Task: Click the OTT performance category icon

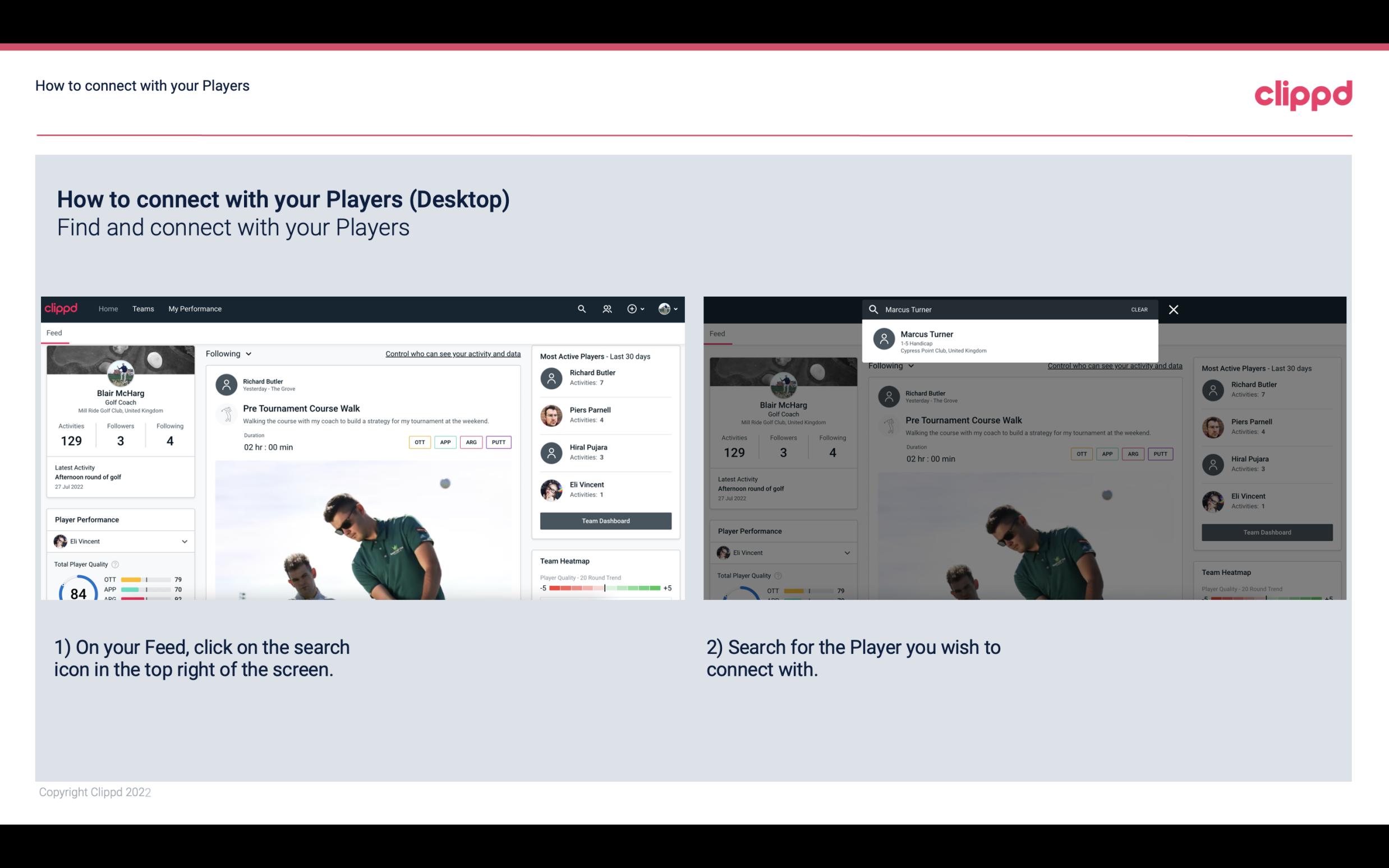Action: [x=418, y=442]
